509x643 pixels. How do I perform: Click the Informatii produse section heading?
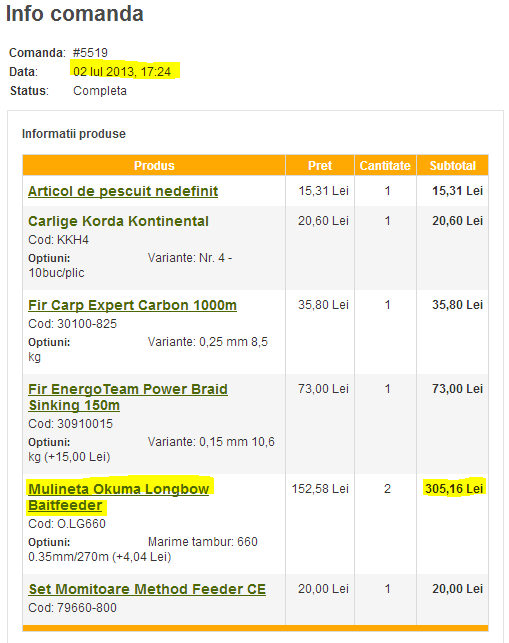(x=74, y=134)
